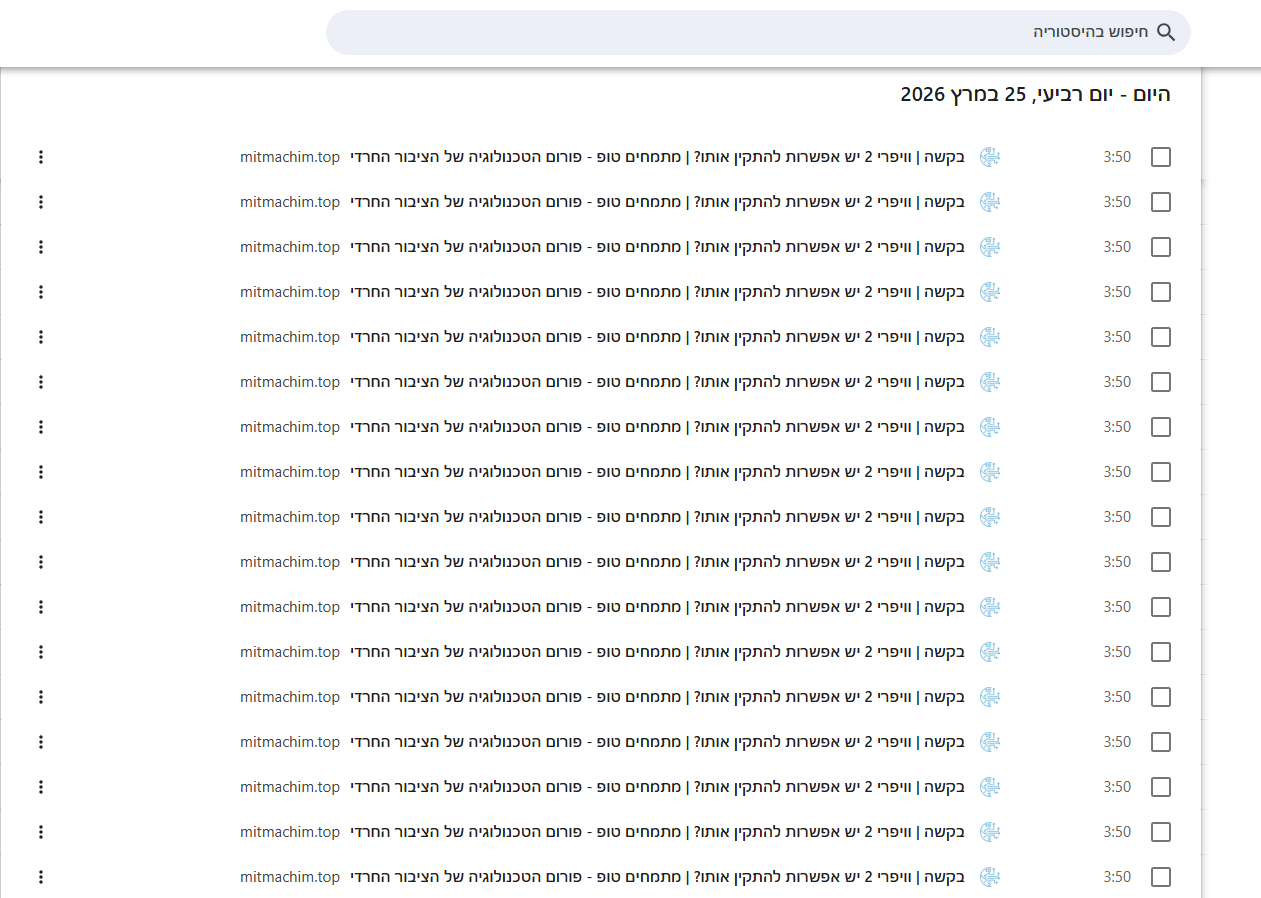Select the second history entry's checkbox

(x=1161, y=202)
